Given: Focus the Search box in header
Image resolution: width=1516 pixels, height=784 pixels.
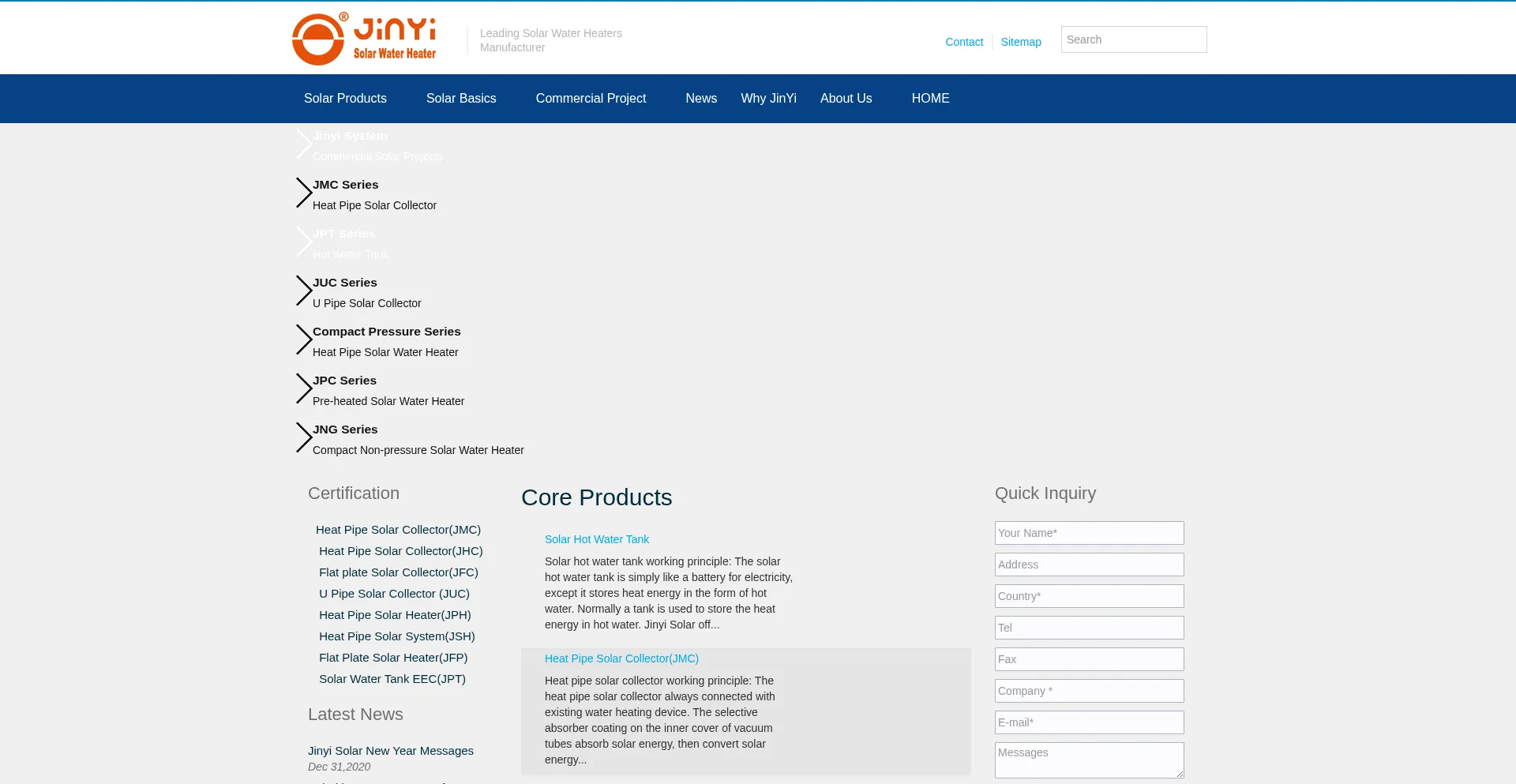Looking at the screenshot, I should [x=1133, y=39].
